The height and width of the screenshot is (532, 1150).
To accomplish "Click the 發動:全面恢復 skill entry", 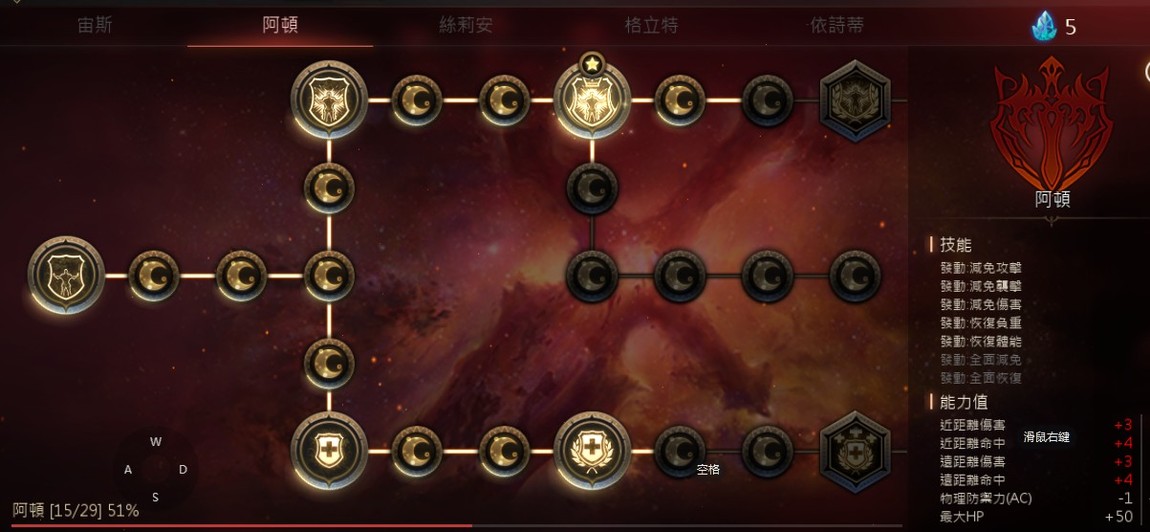I will [x=981, y=379].
